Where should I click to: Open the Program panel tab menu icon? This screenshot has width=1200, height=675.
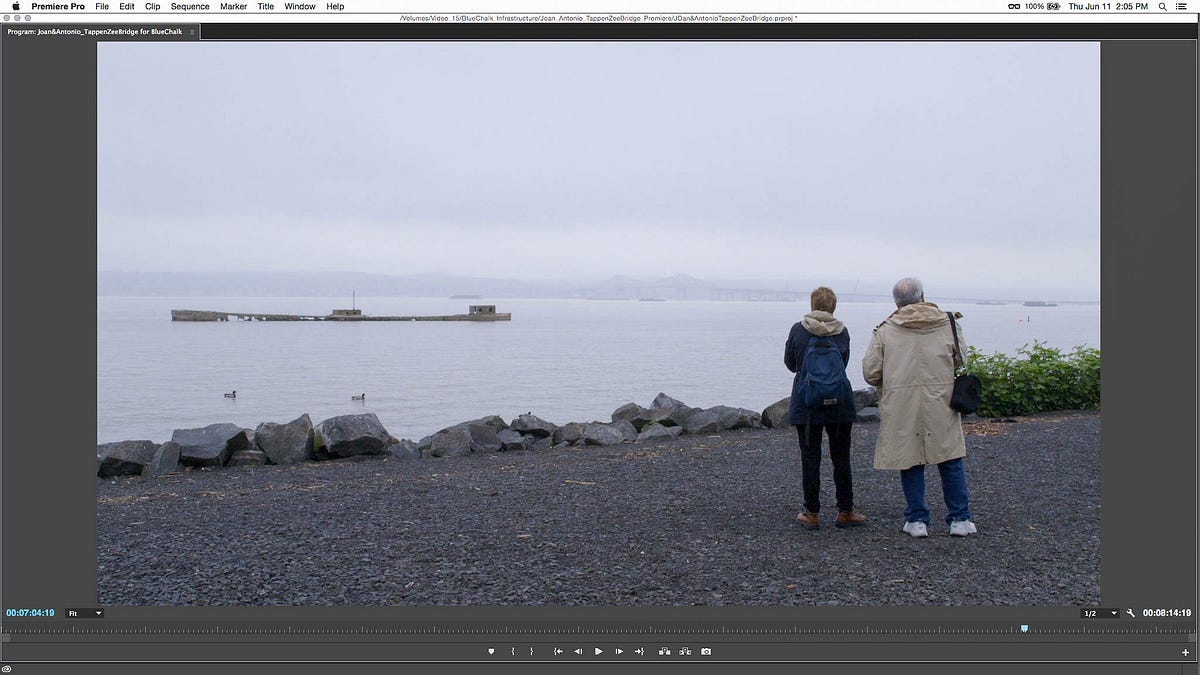(x=192, y=32)
